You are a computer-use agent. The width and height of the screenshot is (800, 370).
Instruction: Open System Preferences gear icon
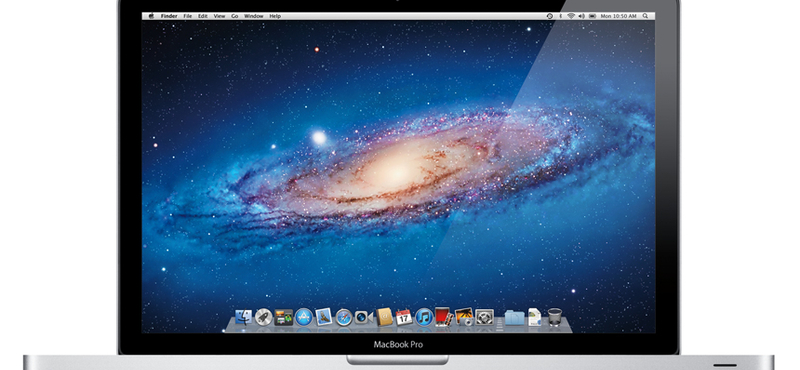click(484, 317)
